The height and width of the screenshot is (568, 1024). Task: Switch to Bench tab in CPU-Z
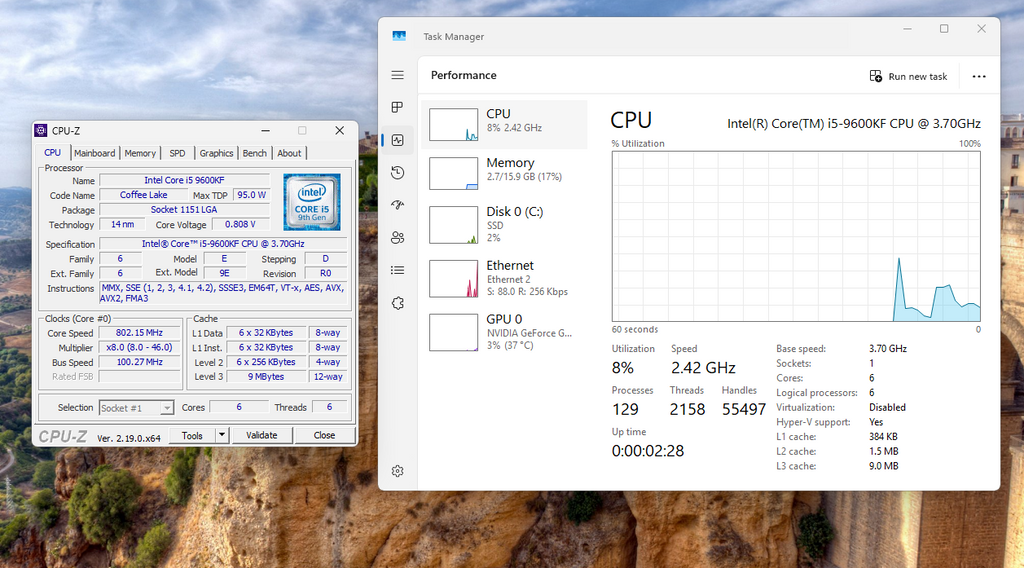pyautogui.click(x=255, y=153)
